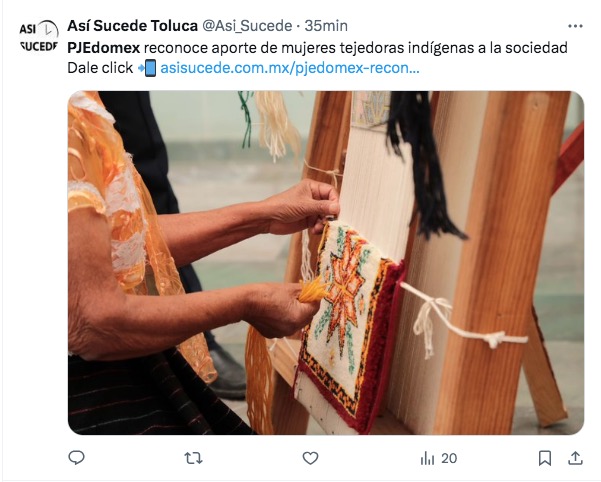Open the weaving loom photo
Screen dimensions: 601x482
point(326,262)
